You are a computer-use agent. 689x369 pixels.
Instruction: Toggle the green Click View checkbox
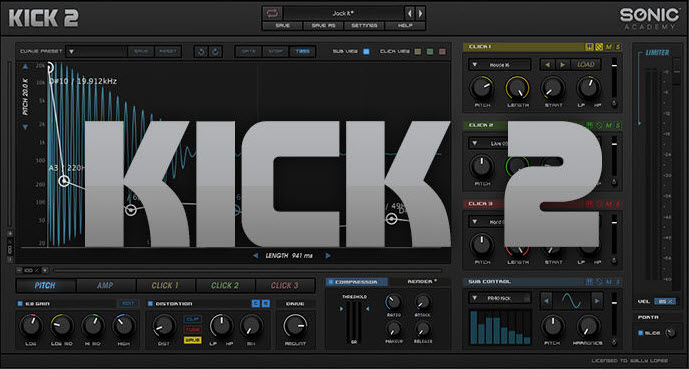(x=430, y=51)
